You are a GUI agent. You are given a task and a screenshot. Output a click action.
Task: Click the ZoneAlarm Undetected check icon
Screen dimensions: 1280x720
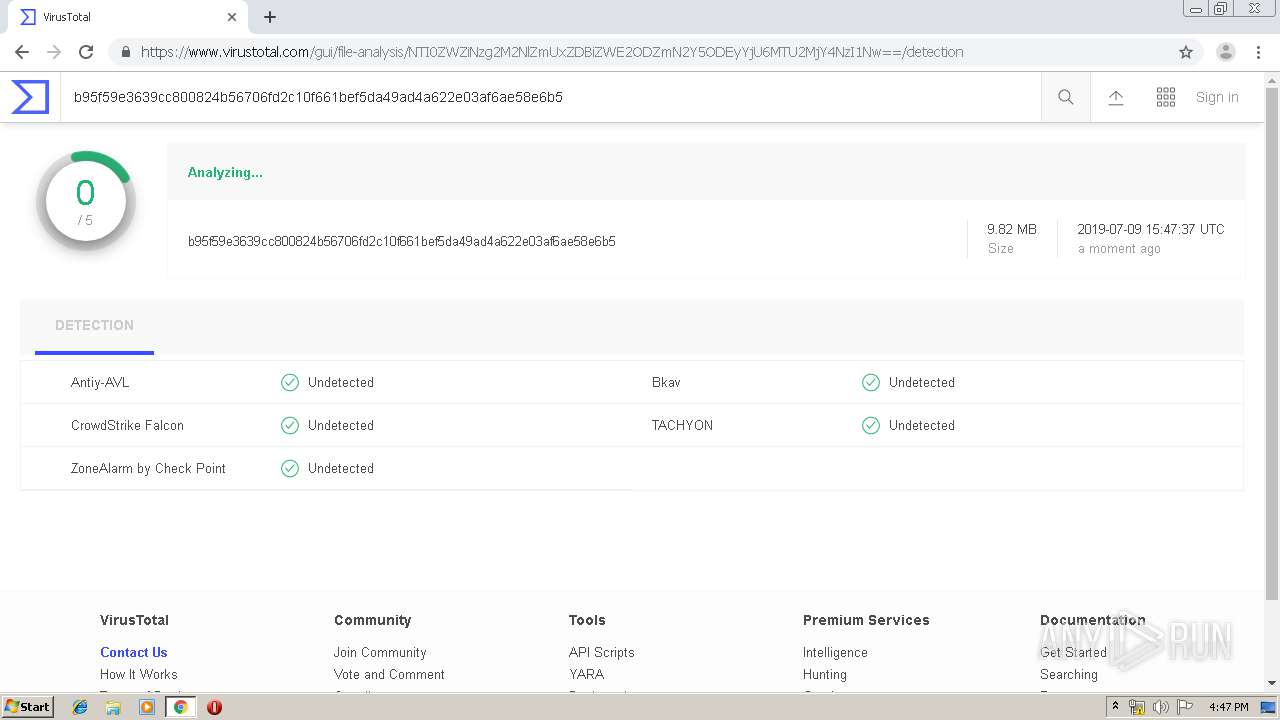(x=290, y=468)
